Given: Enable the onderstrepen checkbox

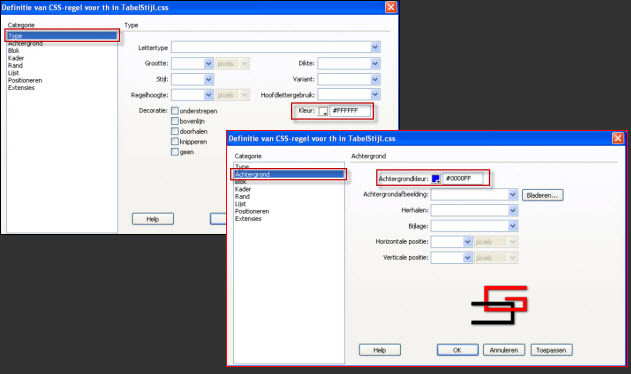Looking at the screenshot, I should [x=175, y=111].
